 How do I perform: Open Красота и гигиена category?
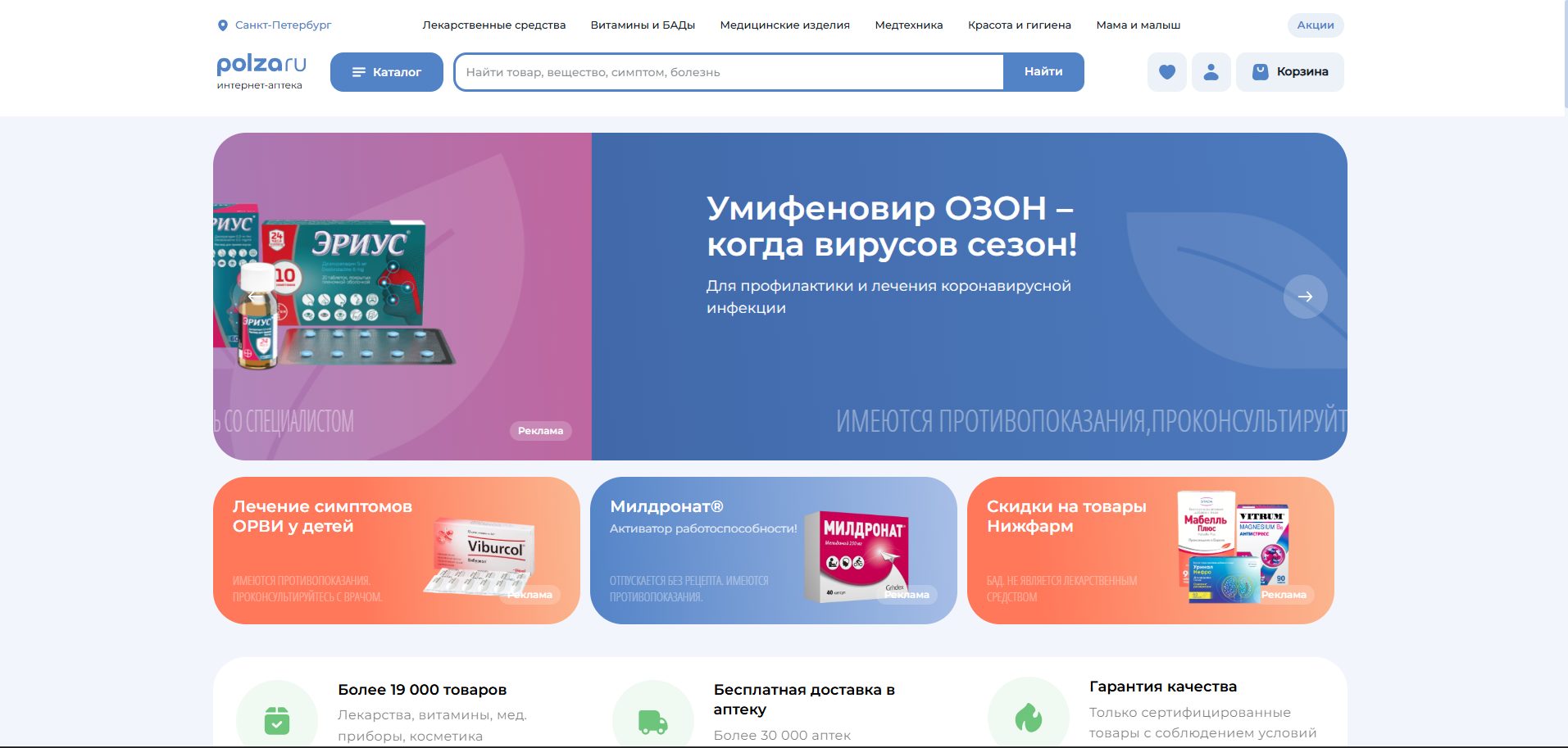coord(1020,25)
